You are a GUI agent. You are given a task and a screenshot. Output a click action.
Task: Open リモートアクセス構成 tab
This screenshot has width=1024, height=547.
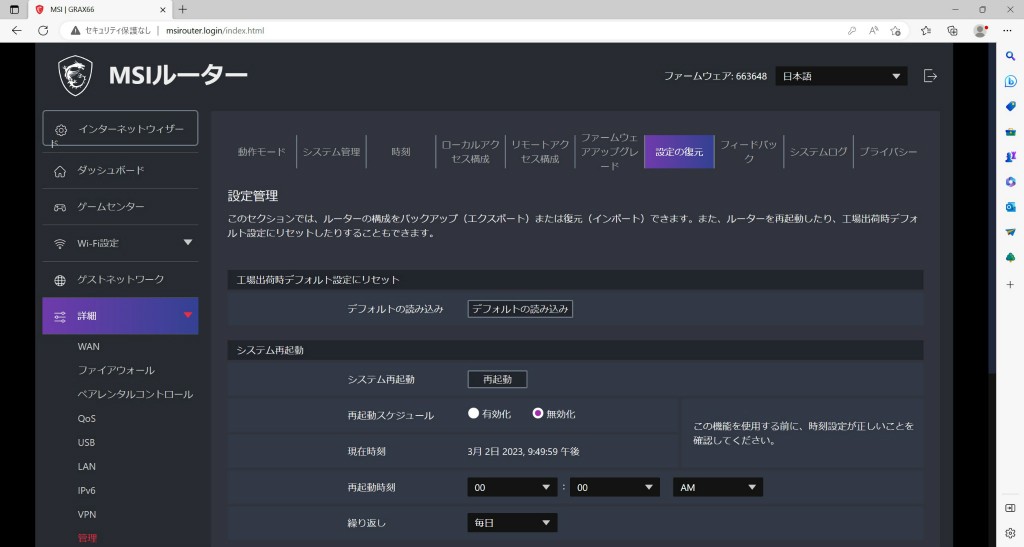tap(540, 151)
